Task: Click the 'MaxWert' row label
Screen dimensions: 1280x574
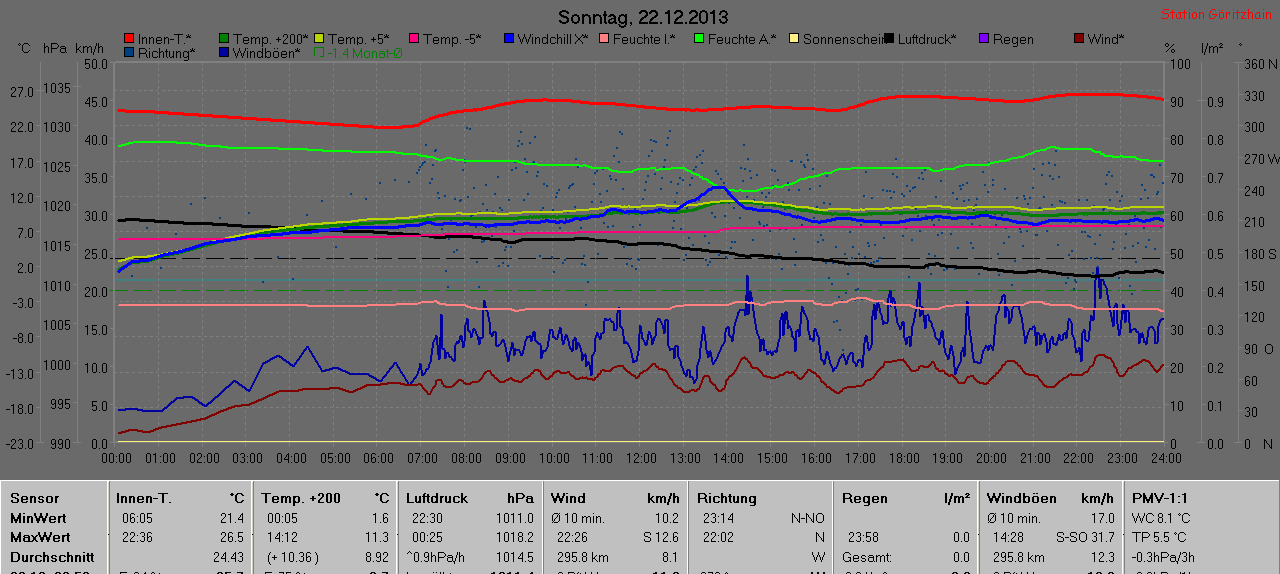Action: pyautogui.click(x=39, y=537)
